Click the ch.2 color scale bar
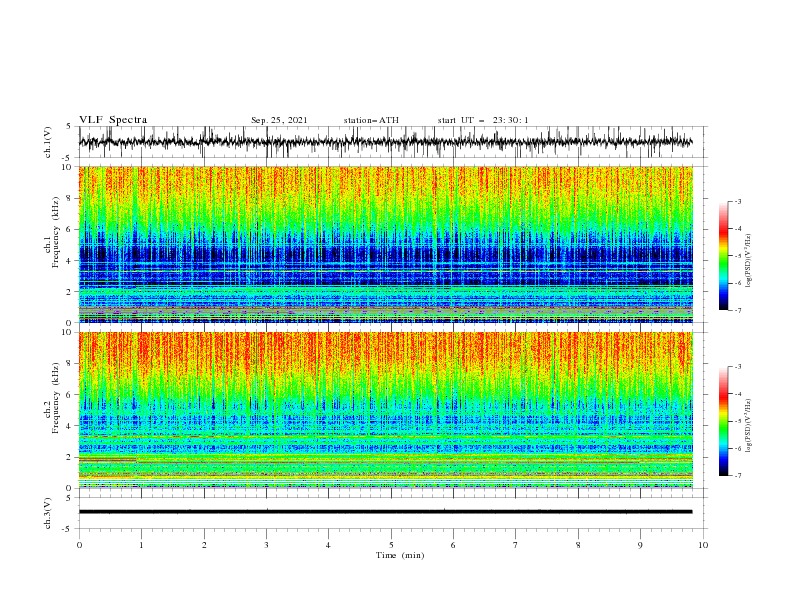Viewport: 792px width, 612px height. point(724,421)
